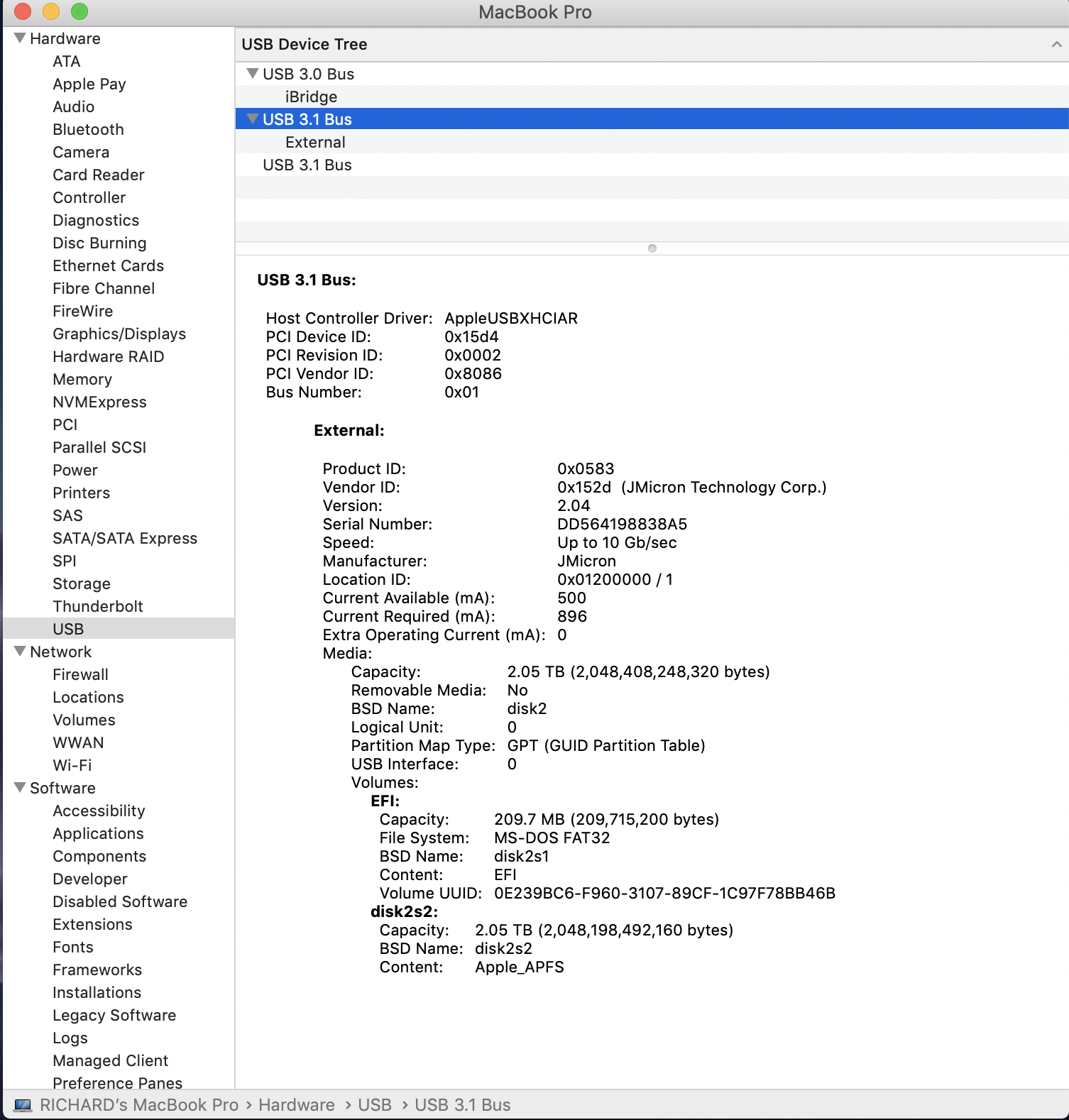Open Firewall under Network

coord(81,674)
